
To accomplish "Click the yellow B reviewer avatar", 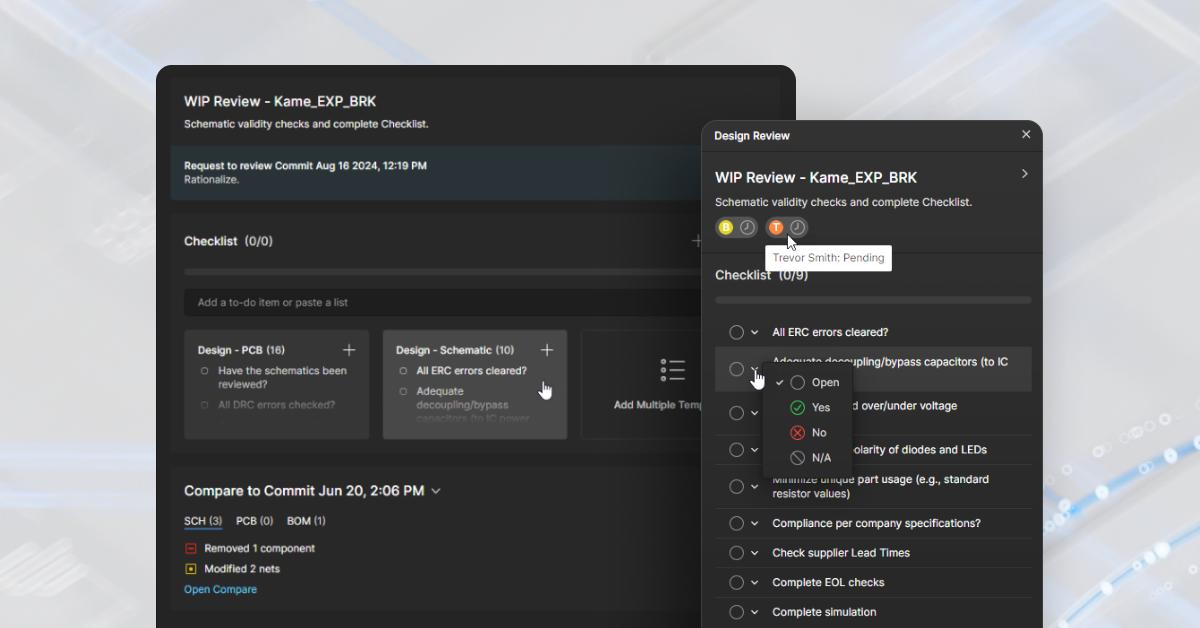I will click(726, 228).
